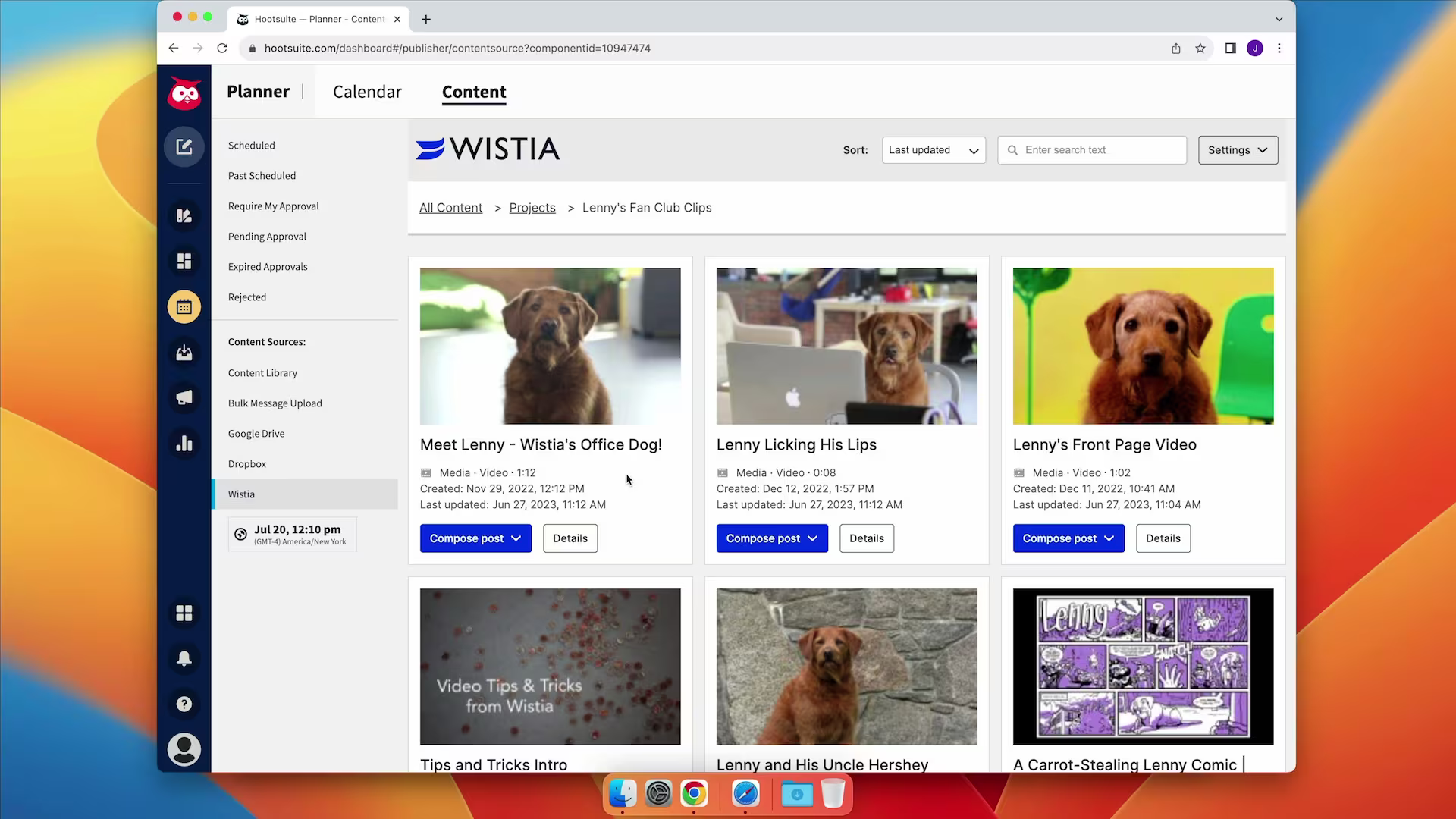The width and height of the screenshot is (1456, 819).
Task: Expand Compose post for Lenny's Front Page Video
Action: pos(1068,538)
